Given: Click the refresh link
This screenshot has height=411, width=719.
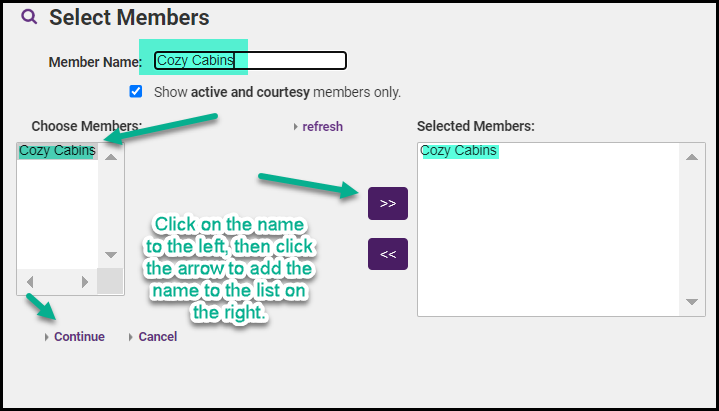Looking at the screenshot, I should tap(322, 127).
